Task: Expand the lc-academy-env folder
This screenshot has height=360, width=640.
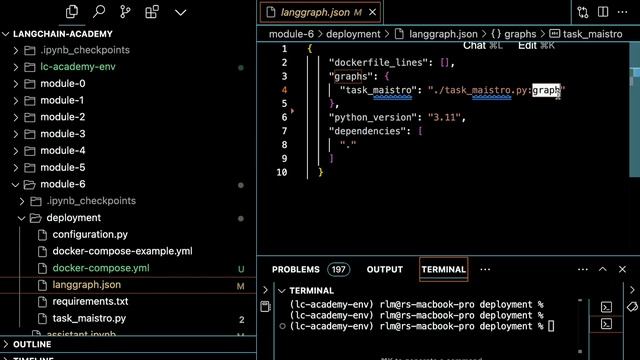Action: coord(16,67)
